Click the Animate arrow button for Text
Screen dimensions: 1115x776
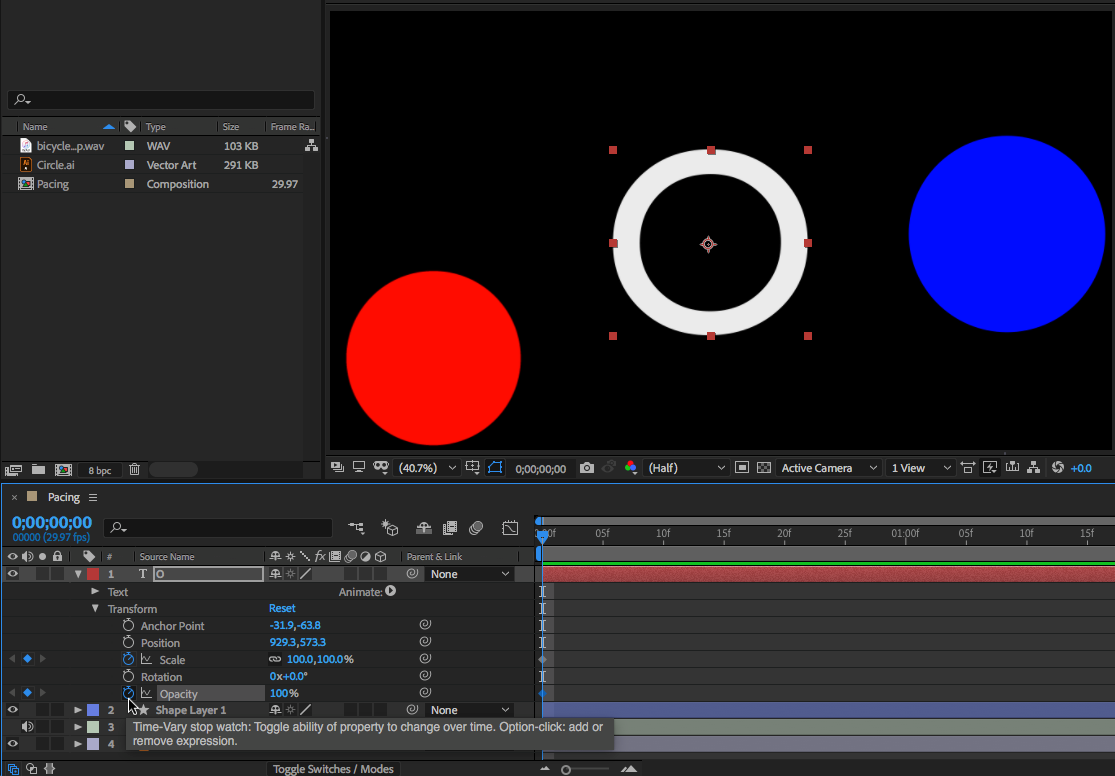(391, 591)
